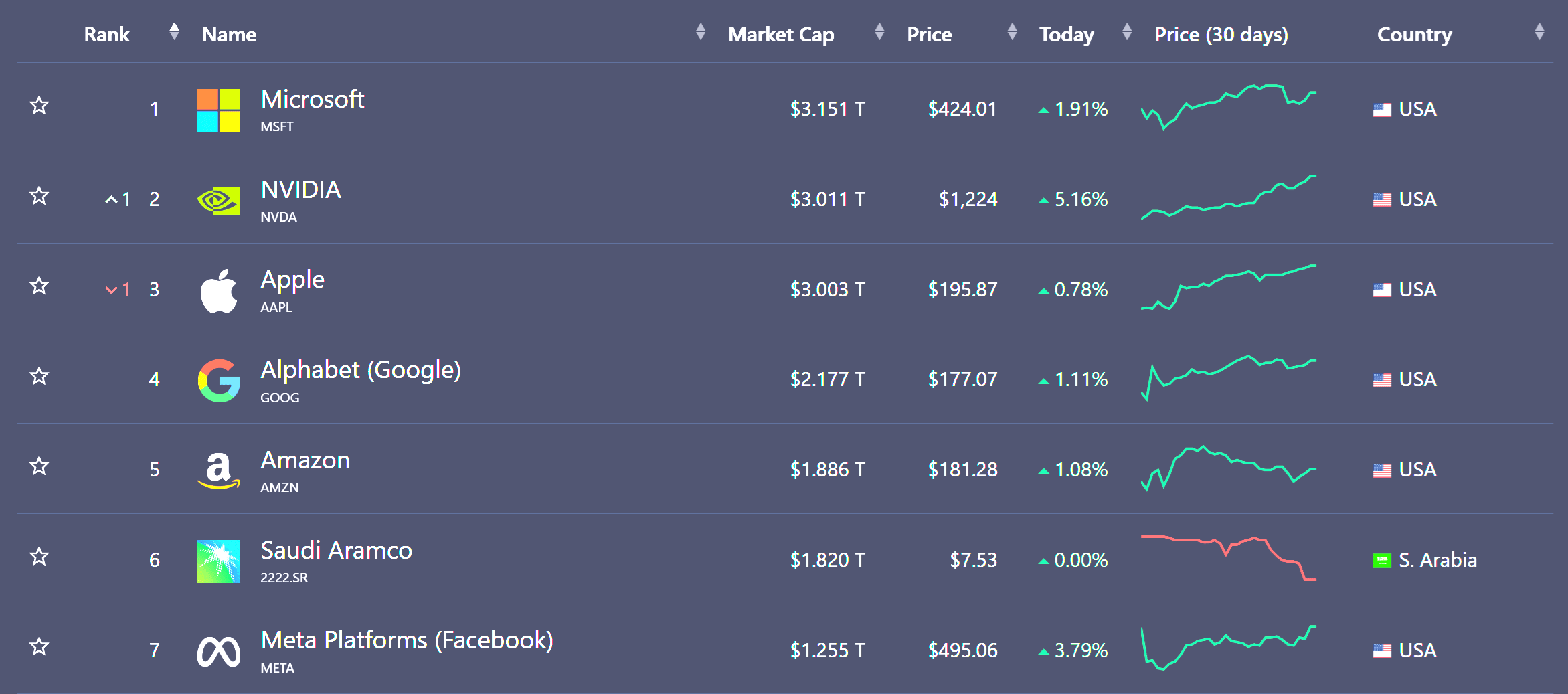Toggle favorite star for NVIDIA

coord(39,195)
